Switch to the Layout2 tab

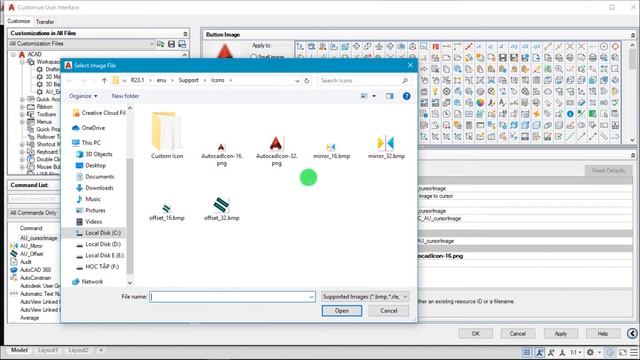click(x=78, y=350)
